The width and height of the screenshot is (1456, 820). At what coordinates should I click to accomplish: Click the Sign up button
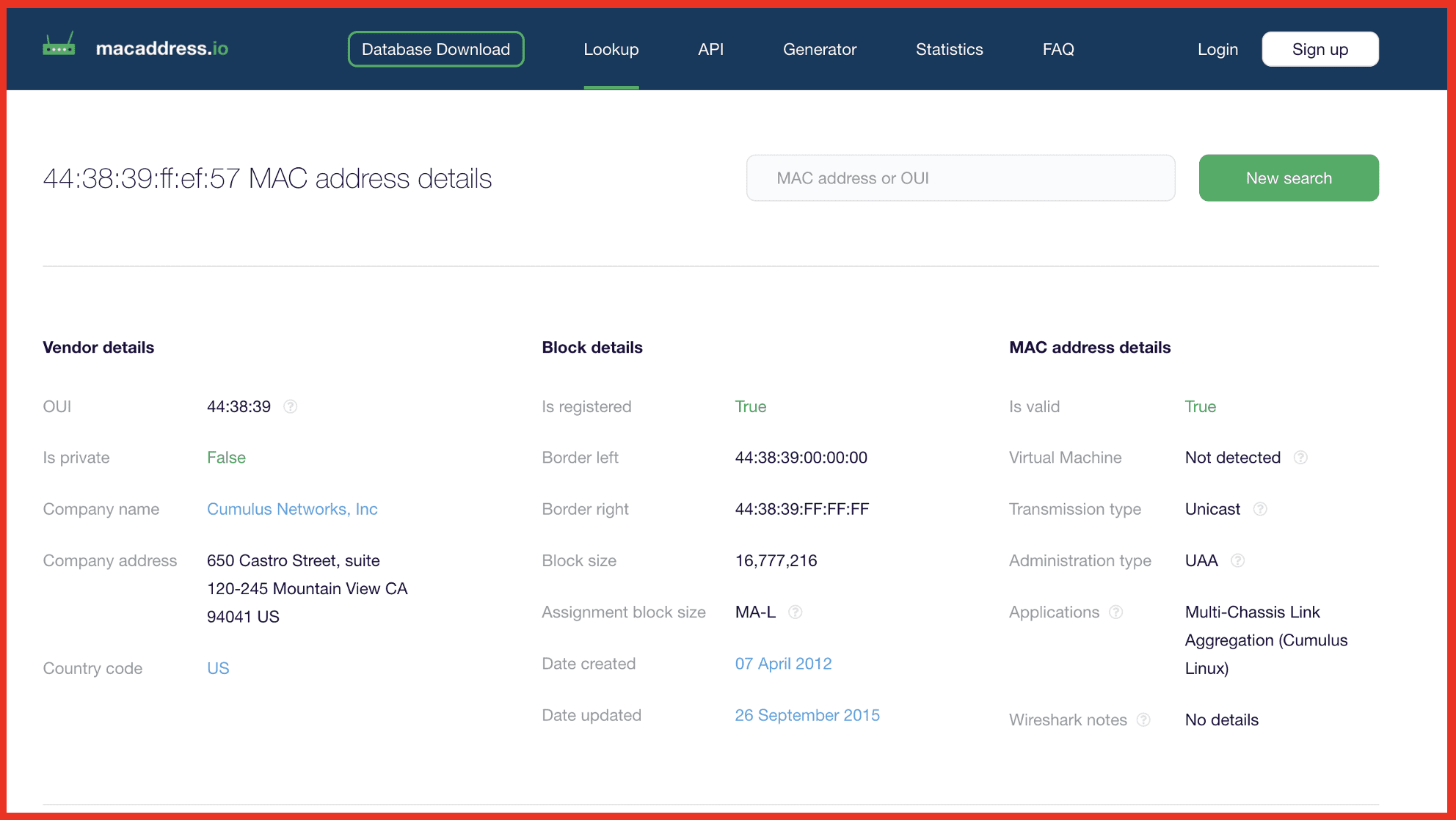(x=1320, y=49)
